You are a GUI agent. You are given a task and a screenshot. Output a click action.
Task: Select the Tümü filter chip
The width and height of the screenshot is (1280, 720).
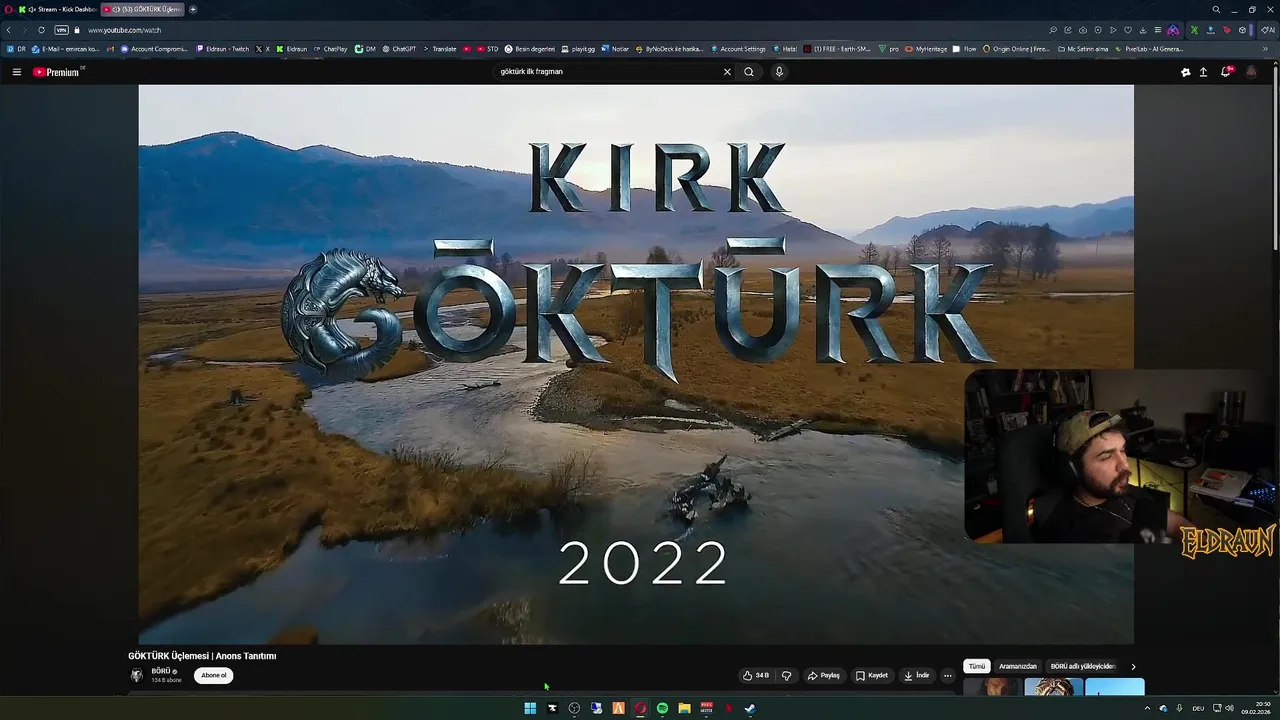point(977,666)
